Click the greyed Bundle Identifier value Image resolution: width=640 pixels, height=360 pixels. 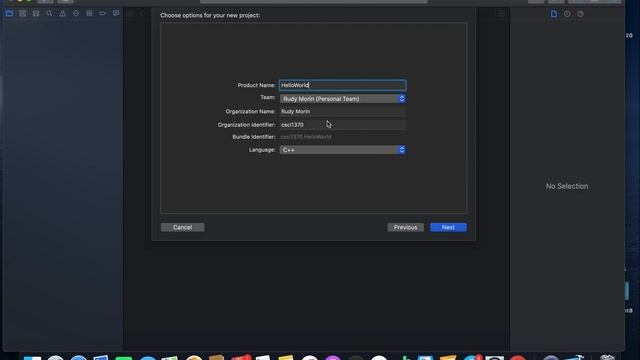pos(306,137)
